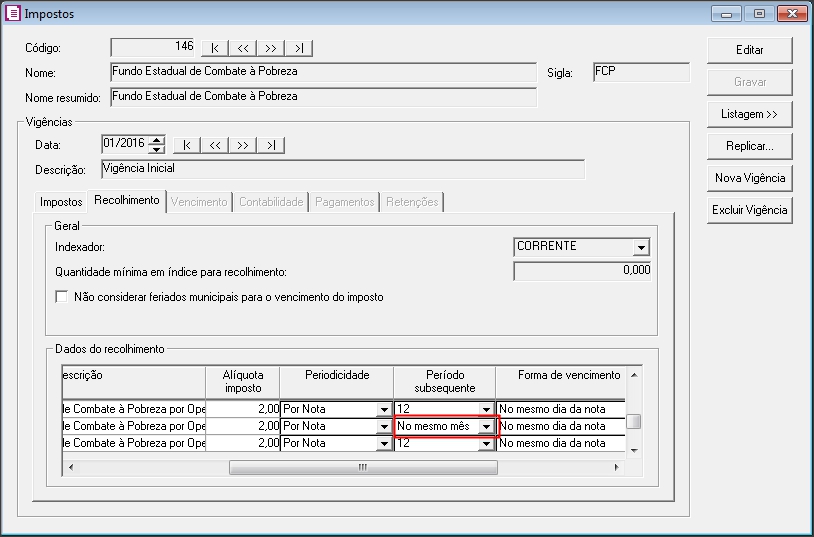The width and height of the screenshot is (814, 537).
Task: Go to previous record in Código navigation
Action: (x=243, y=48)
